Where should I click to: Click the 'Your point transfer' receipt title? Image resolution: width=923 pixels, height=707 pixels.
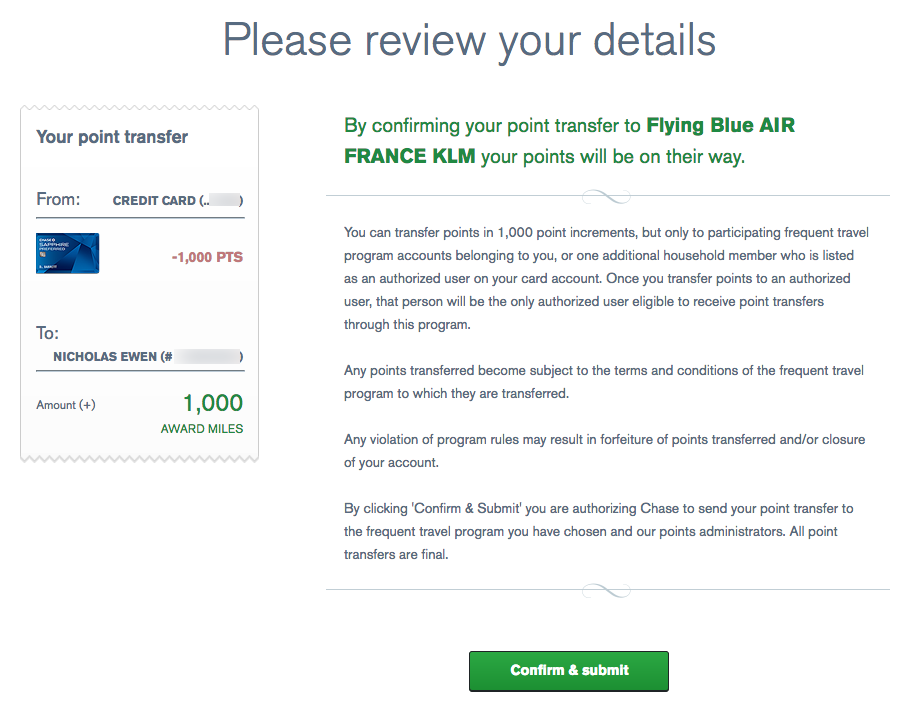(112, 137)
